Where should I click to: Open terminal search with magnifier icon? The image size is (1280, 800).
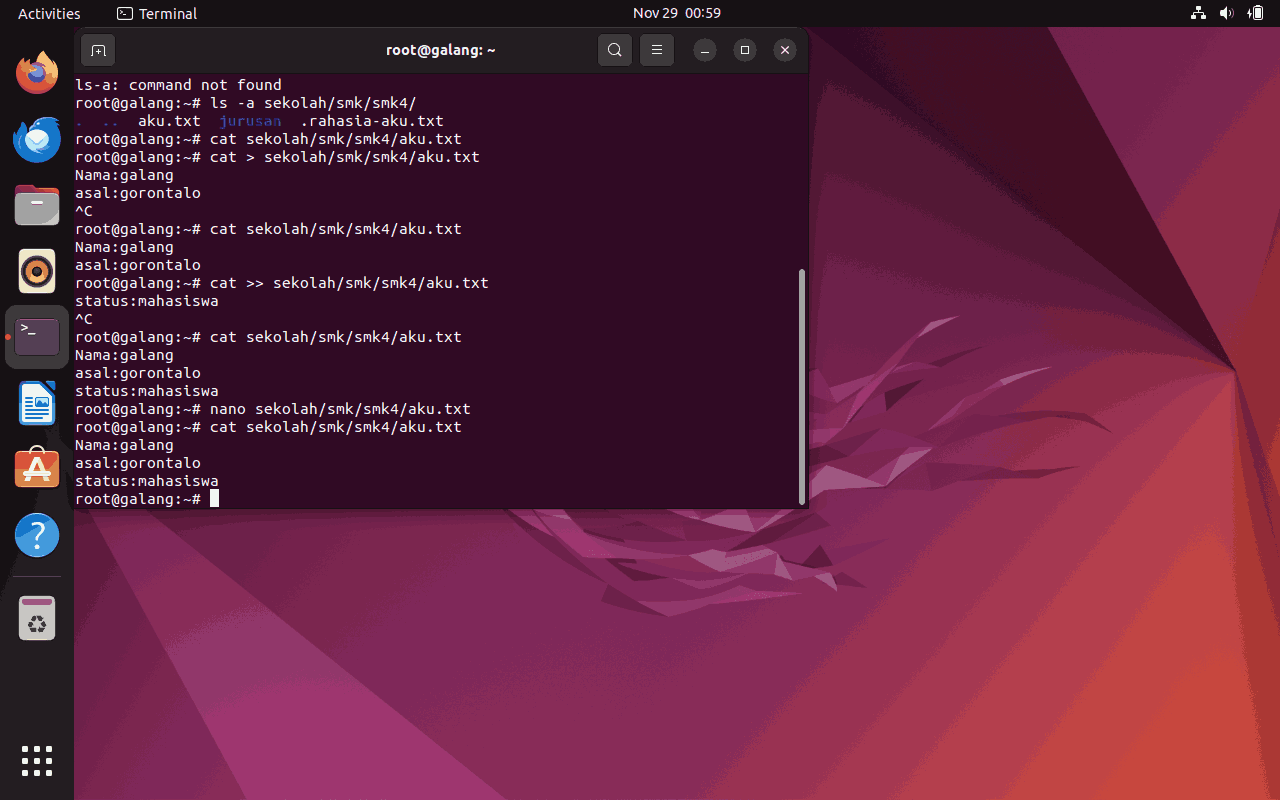coord(615,50)
